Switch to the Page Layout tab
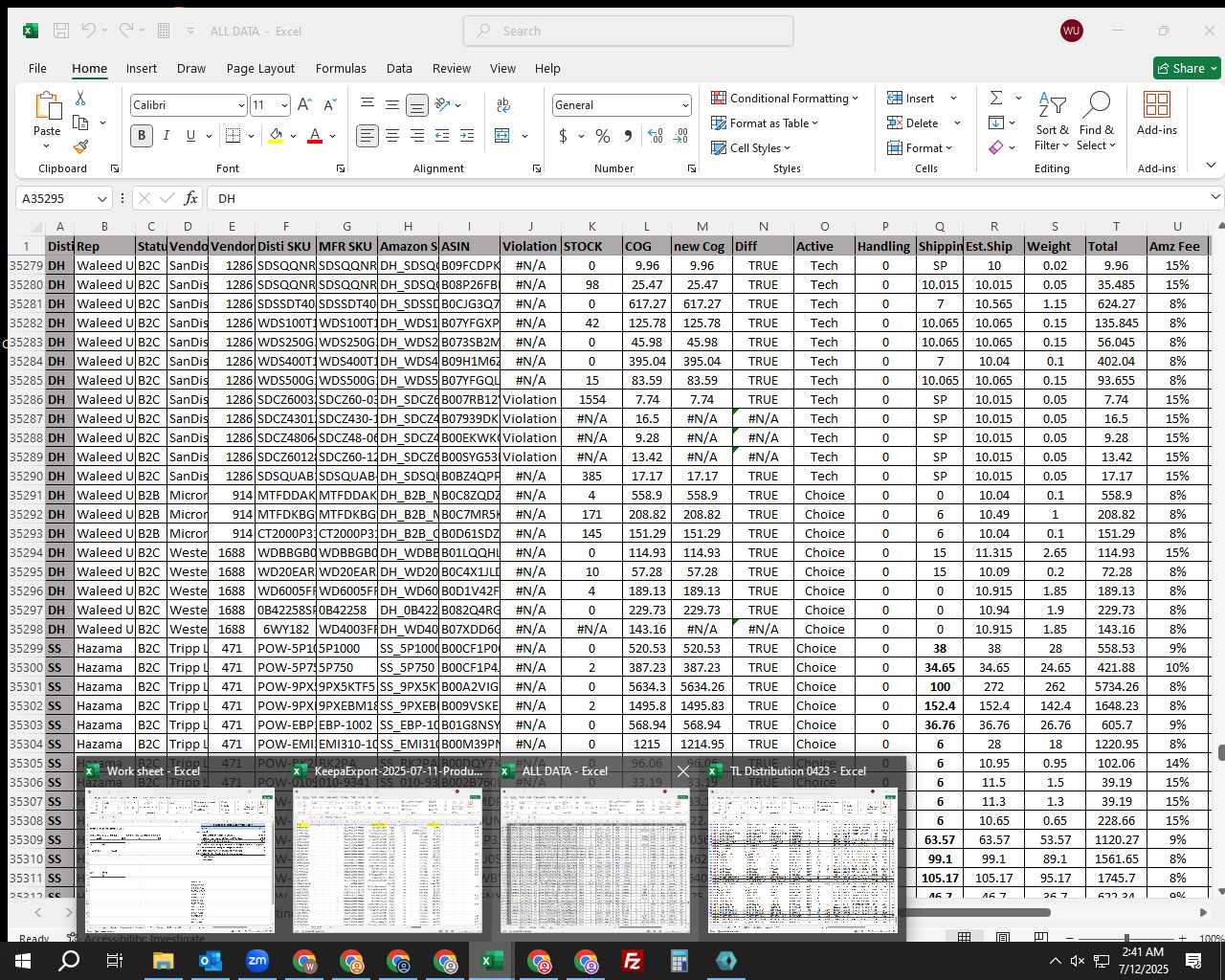The image size is (1225, 980). tap(260, 68)
